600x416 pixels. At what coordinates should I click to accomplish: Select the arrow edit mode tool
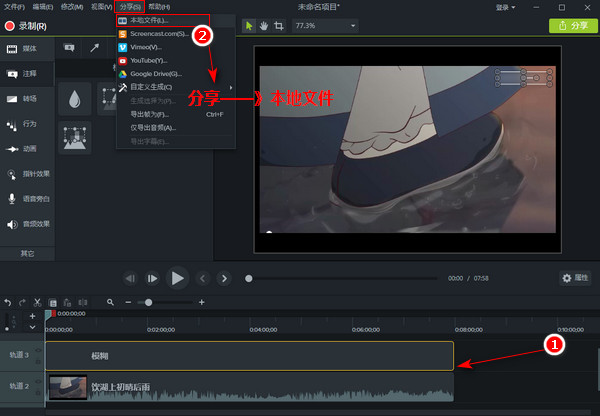[x=249, y=26]
